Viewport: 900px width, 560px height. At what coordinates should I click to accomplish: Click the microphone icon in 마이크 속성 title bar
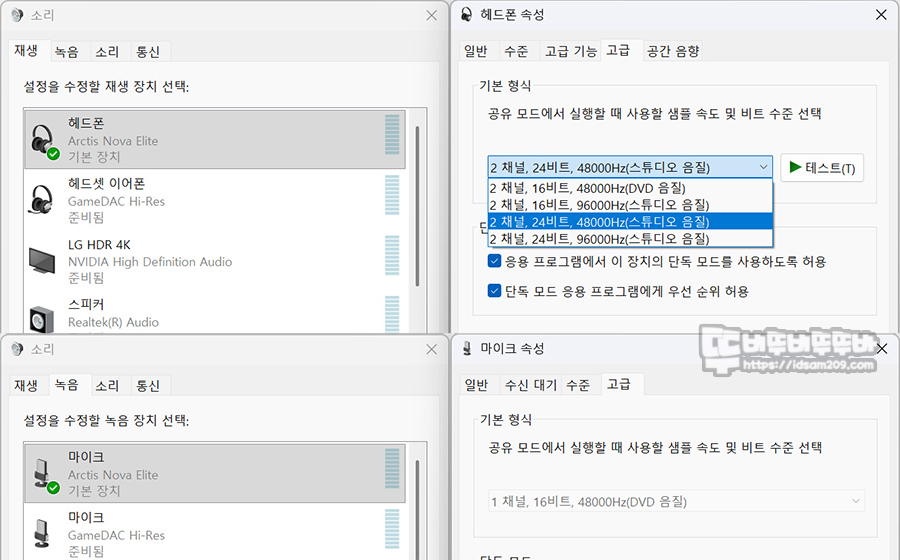467,348
